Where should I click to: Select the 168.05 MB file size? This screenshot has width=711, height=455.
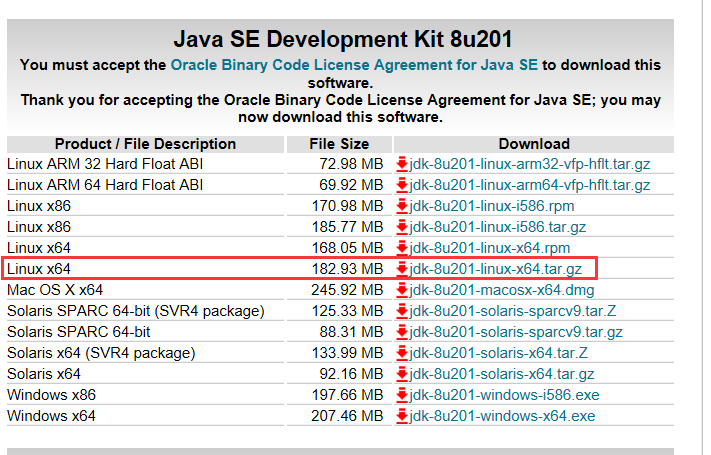click(347, 248)
